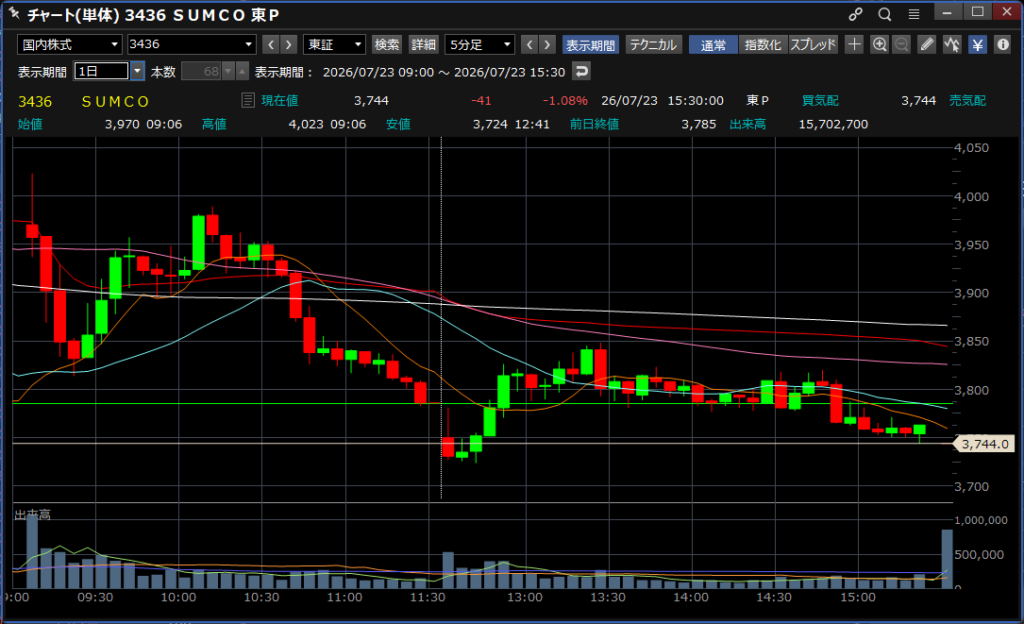Open the magnifier search icon in title bar
The width and height of the screenshot is (1024, 624).
884,14
